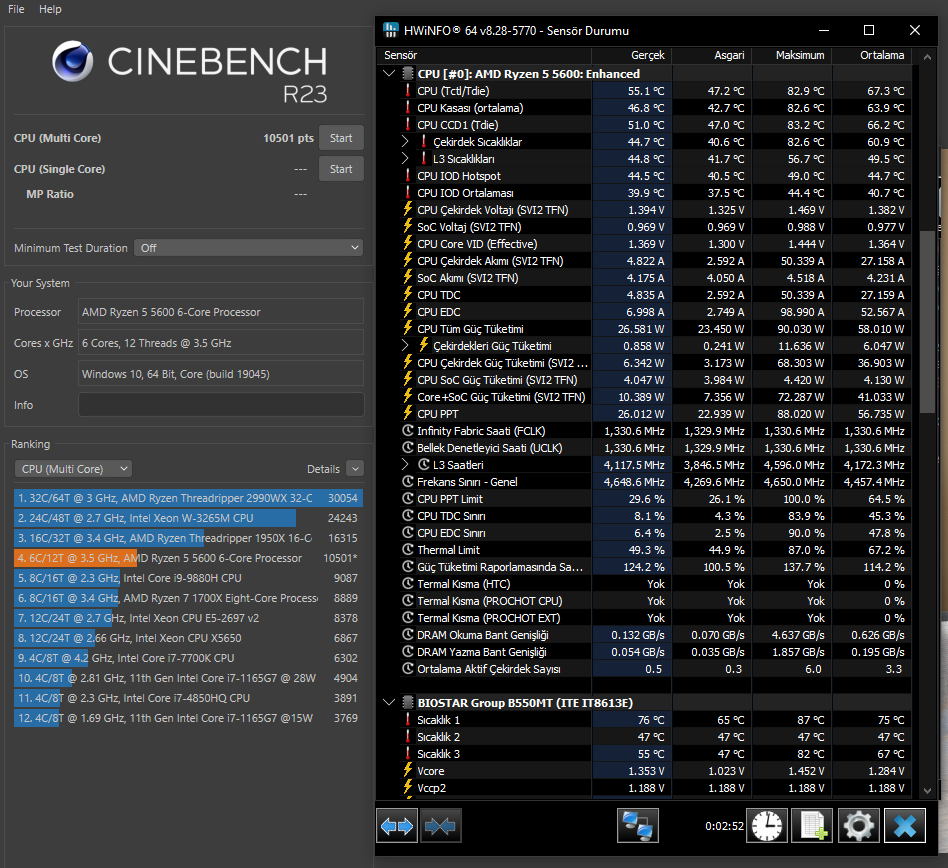Open the CPU (Multi Core) ranking dropdown

tap(73, 469)
